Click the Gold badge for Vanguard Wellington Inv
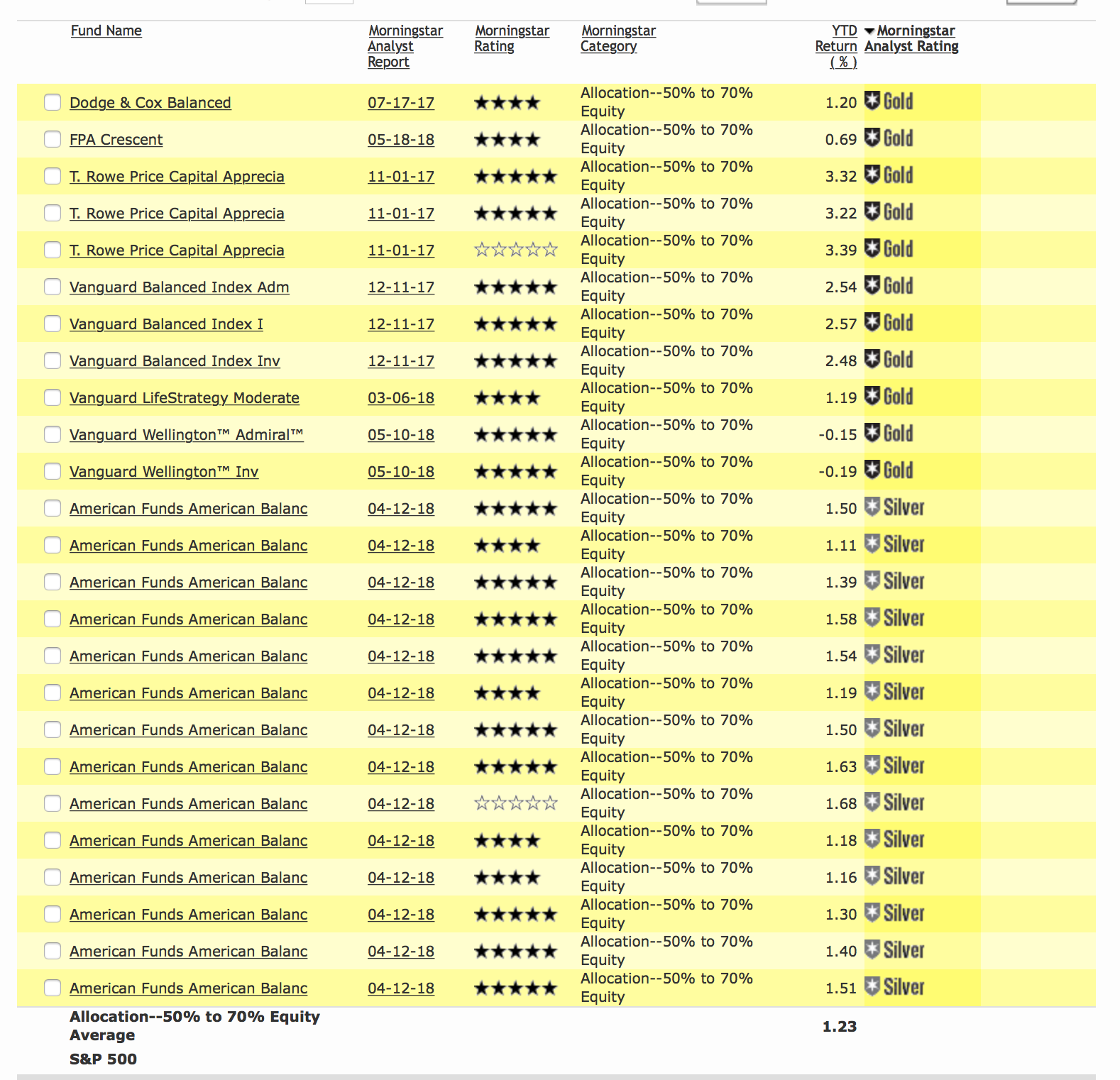This screenshot has height=1080, width=1120. (x=889, y=470)
